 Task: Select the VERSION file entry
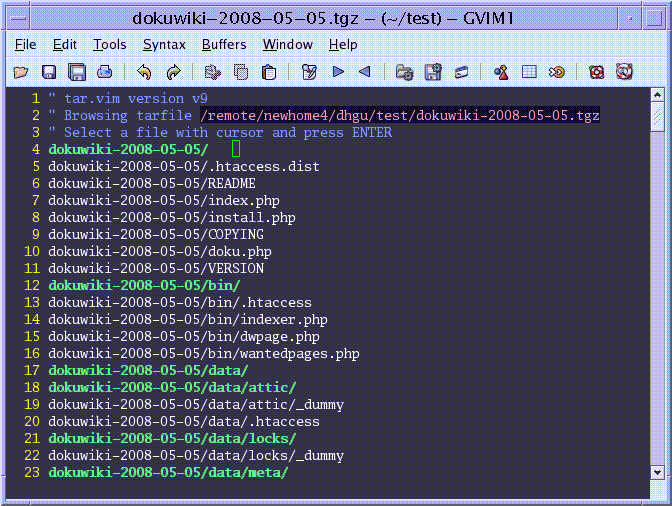156,269
